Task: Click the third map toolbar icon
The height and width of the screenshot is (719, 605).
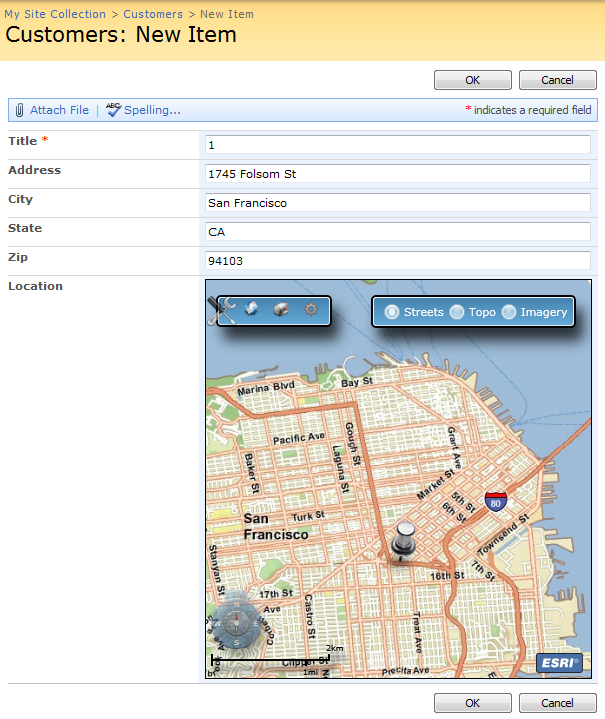Action: 281,310
